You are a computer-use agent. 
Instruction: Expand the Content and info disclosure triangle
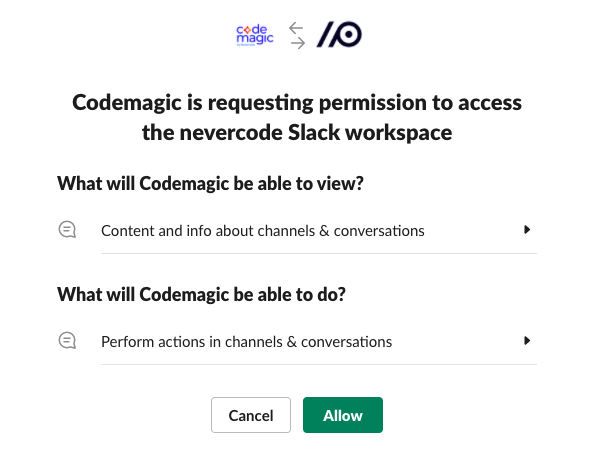click(527, 230)
